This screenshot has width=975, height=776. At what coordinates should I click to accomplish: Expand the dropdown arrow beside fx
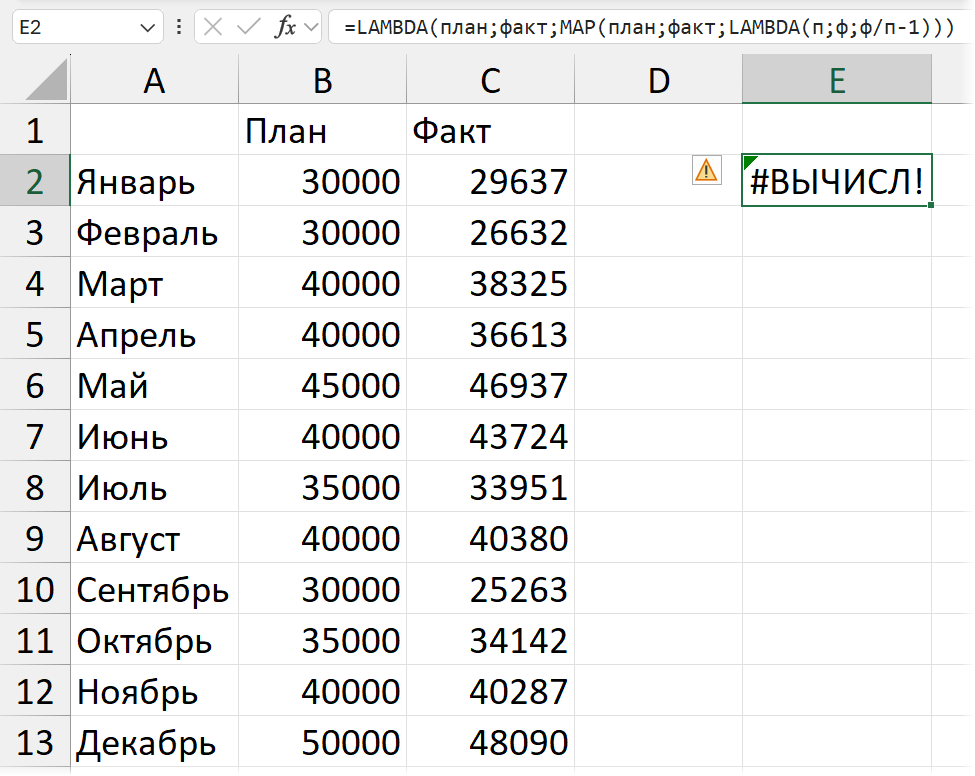[x=311, y=27]
